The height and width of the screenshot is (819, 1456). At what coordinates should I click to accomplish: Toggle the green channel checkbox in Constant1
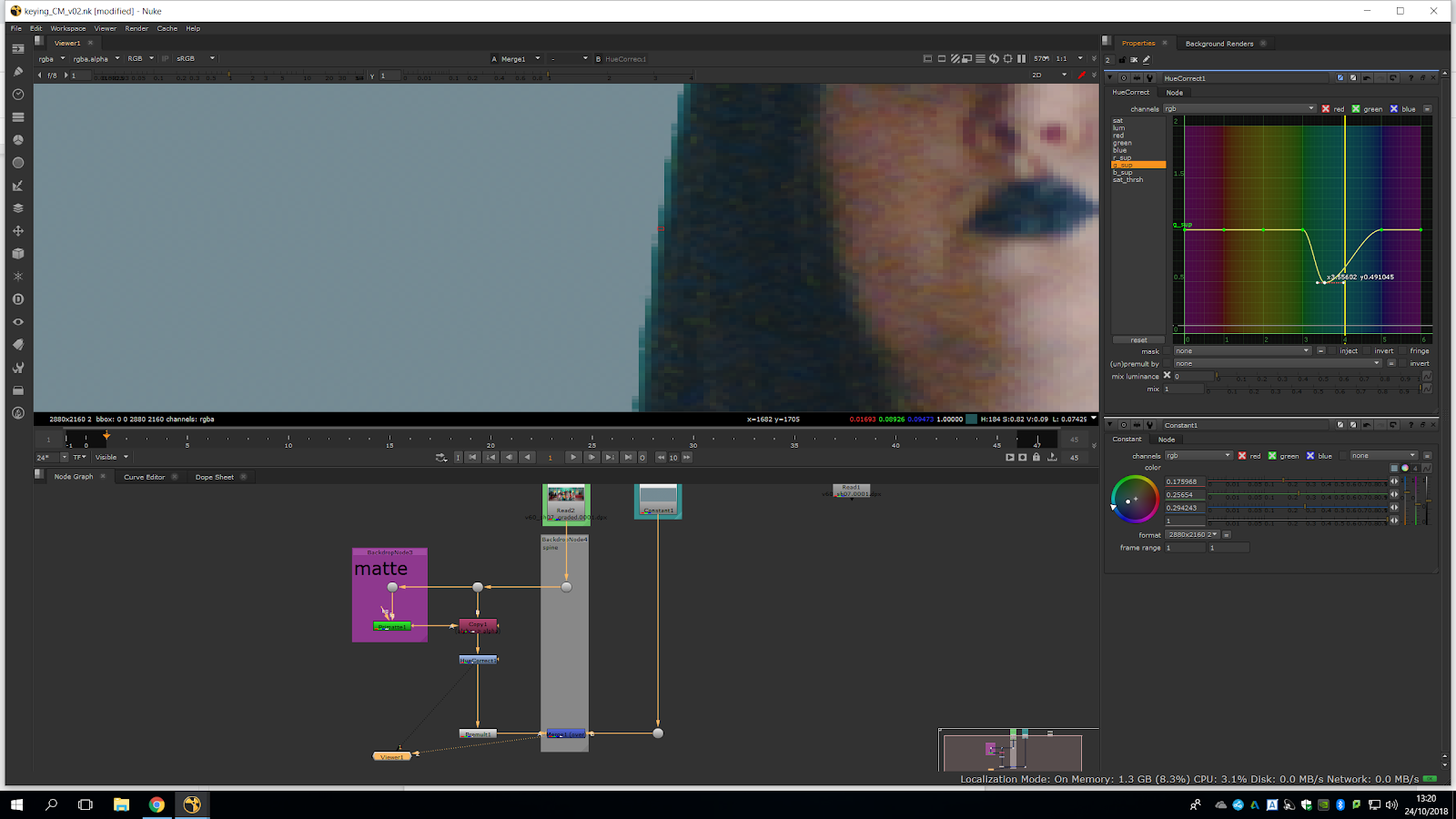tap(1272, 456)
